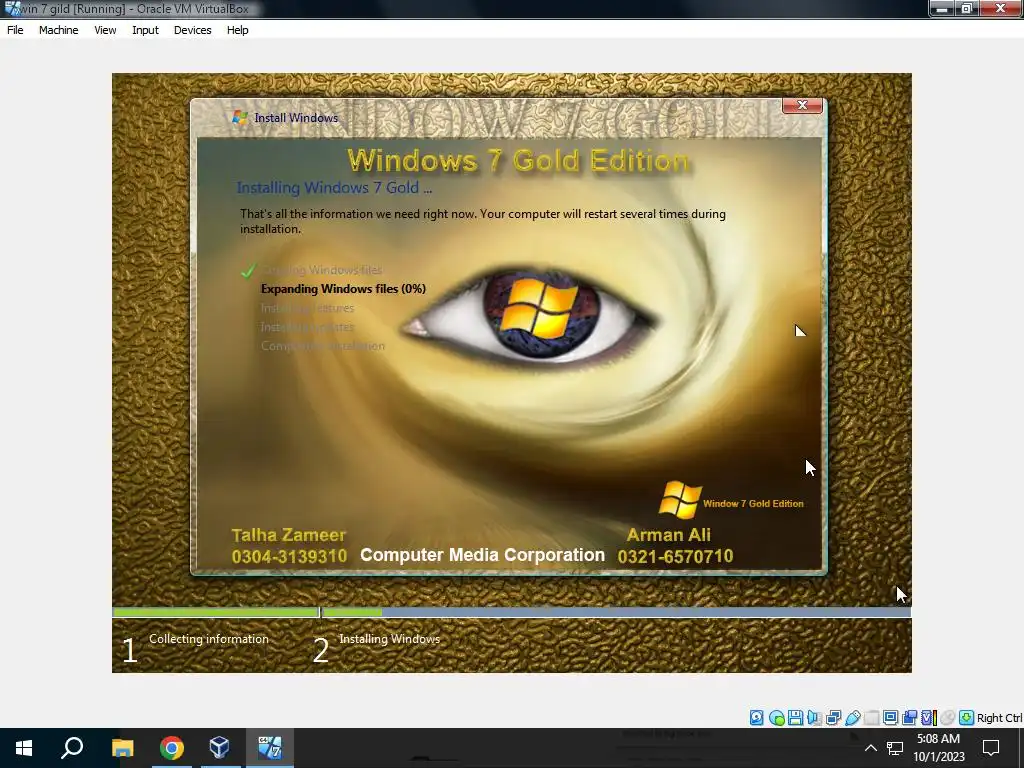Viewport: 1024px width, 768px height.
Task: Open the Devices menu
Action: click(x=193, y=30)
